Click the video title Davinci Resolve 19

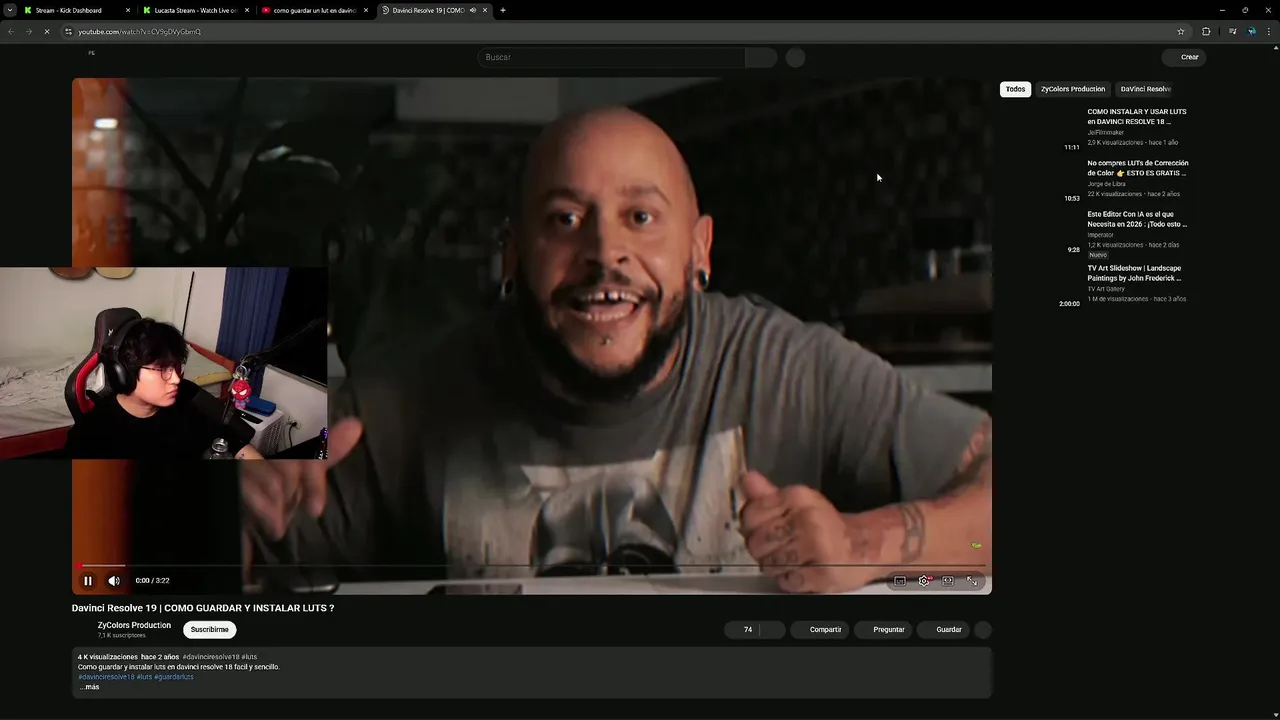tap(203, 608)
